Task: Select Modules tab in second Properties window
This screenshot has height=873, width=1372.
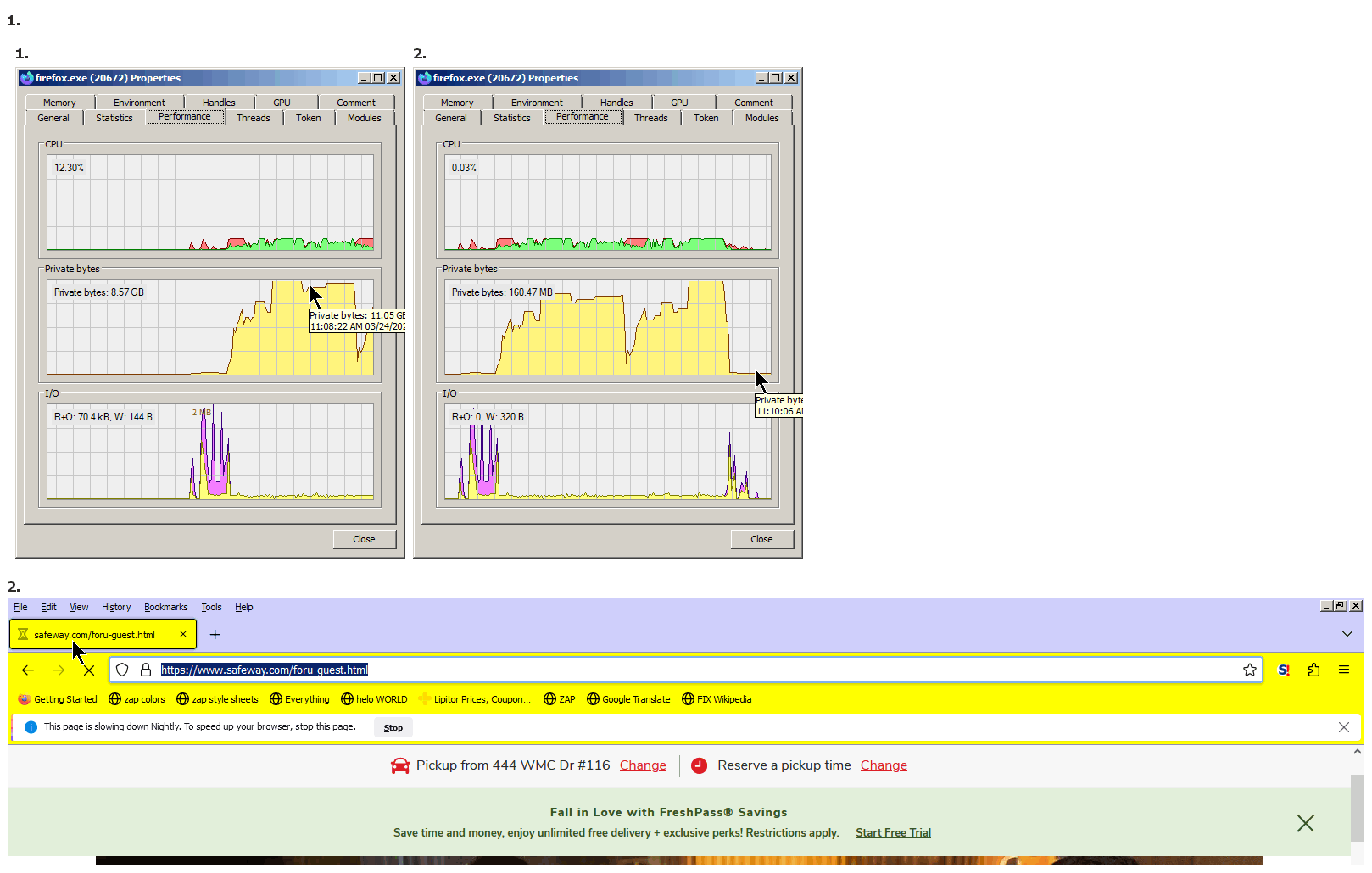Action: click(x=762, y=119)
